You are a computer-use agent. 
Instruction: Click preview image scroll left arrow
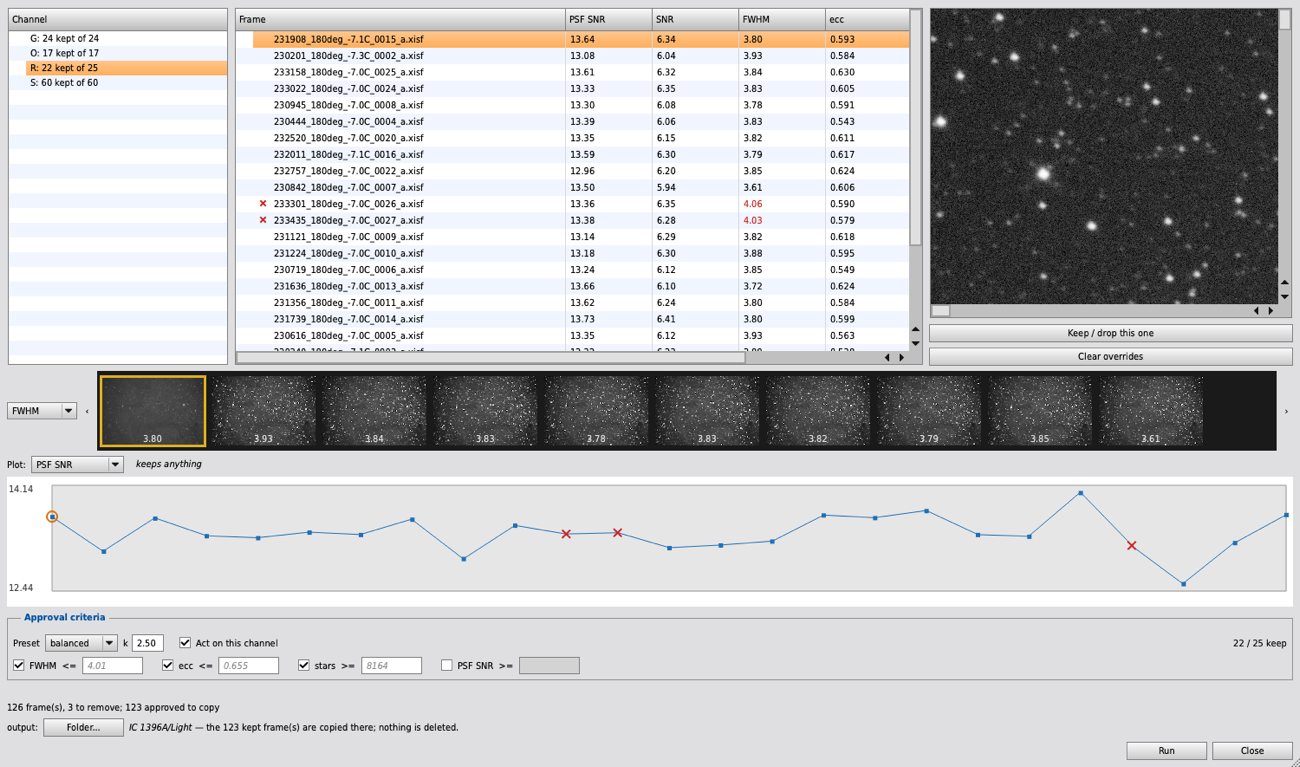[x=1257, y=311]
